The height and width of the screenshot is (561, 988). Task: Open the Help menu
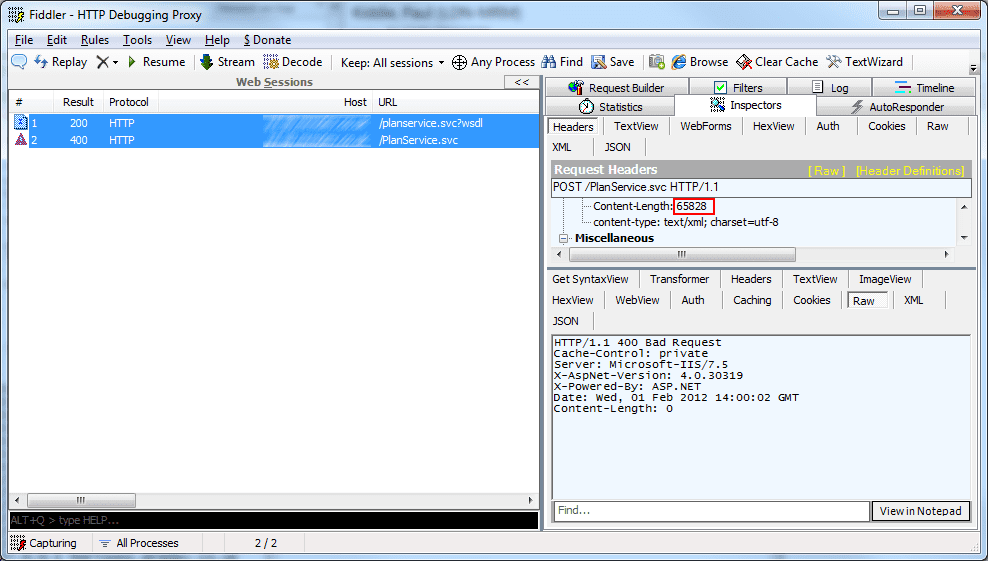click(217, 40)
